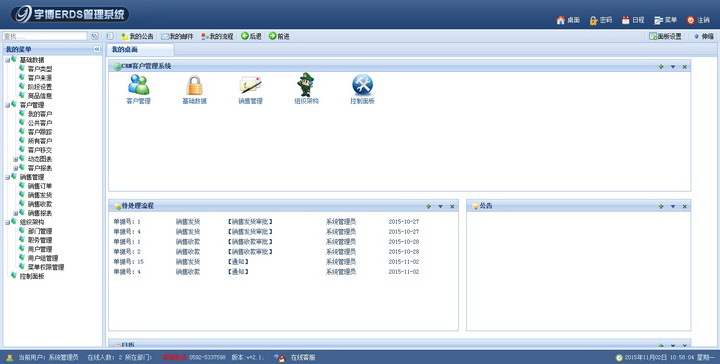The image size is (720, 364).
Task: Click green plus on 待处理流程 panel
Action: pos(428,207)
